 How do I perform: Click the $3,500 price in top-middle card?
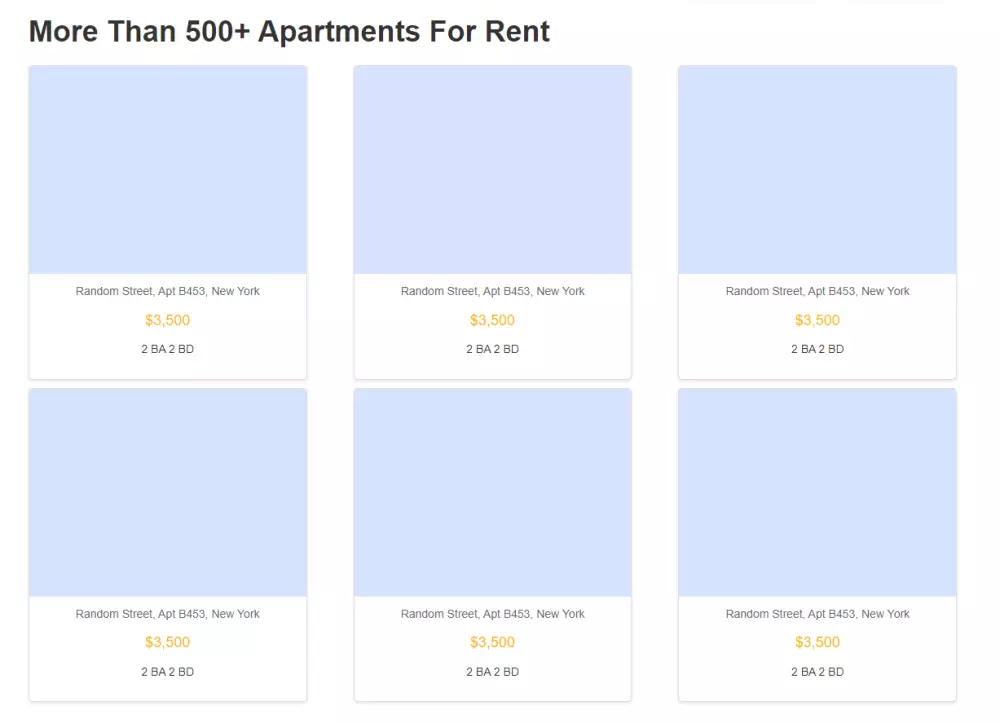point(493,320)
